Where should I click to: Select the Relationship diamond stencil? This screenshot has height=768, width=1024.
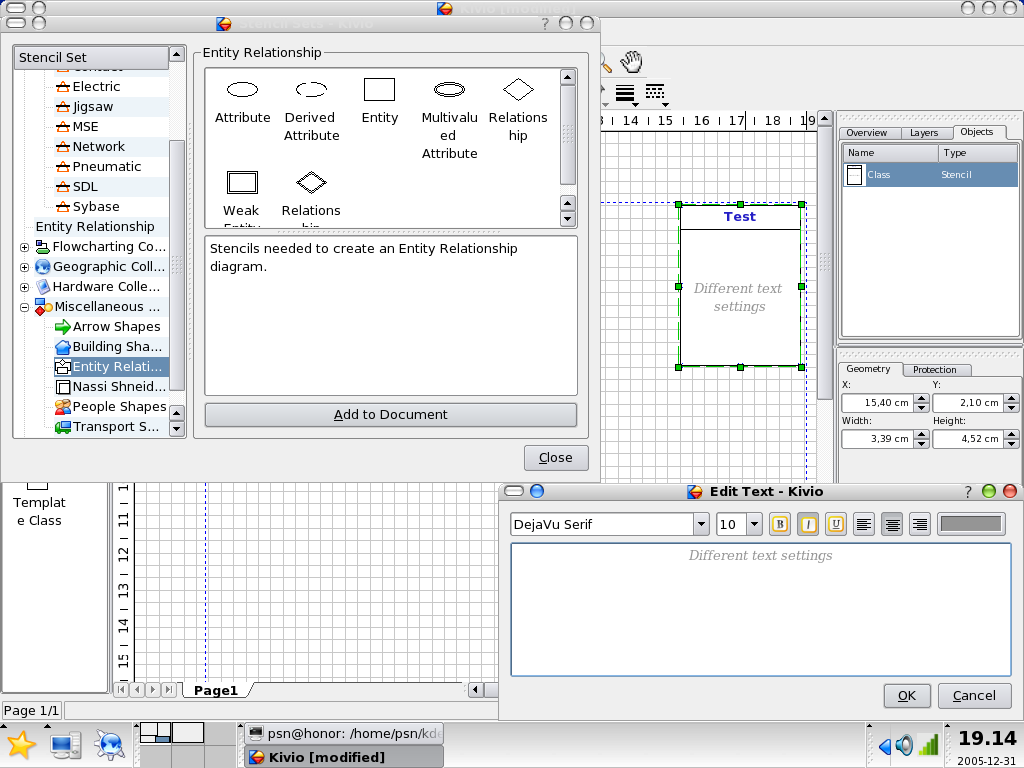pos(519,110)
